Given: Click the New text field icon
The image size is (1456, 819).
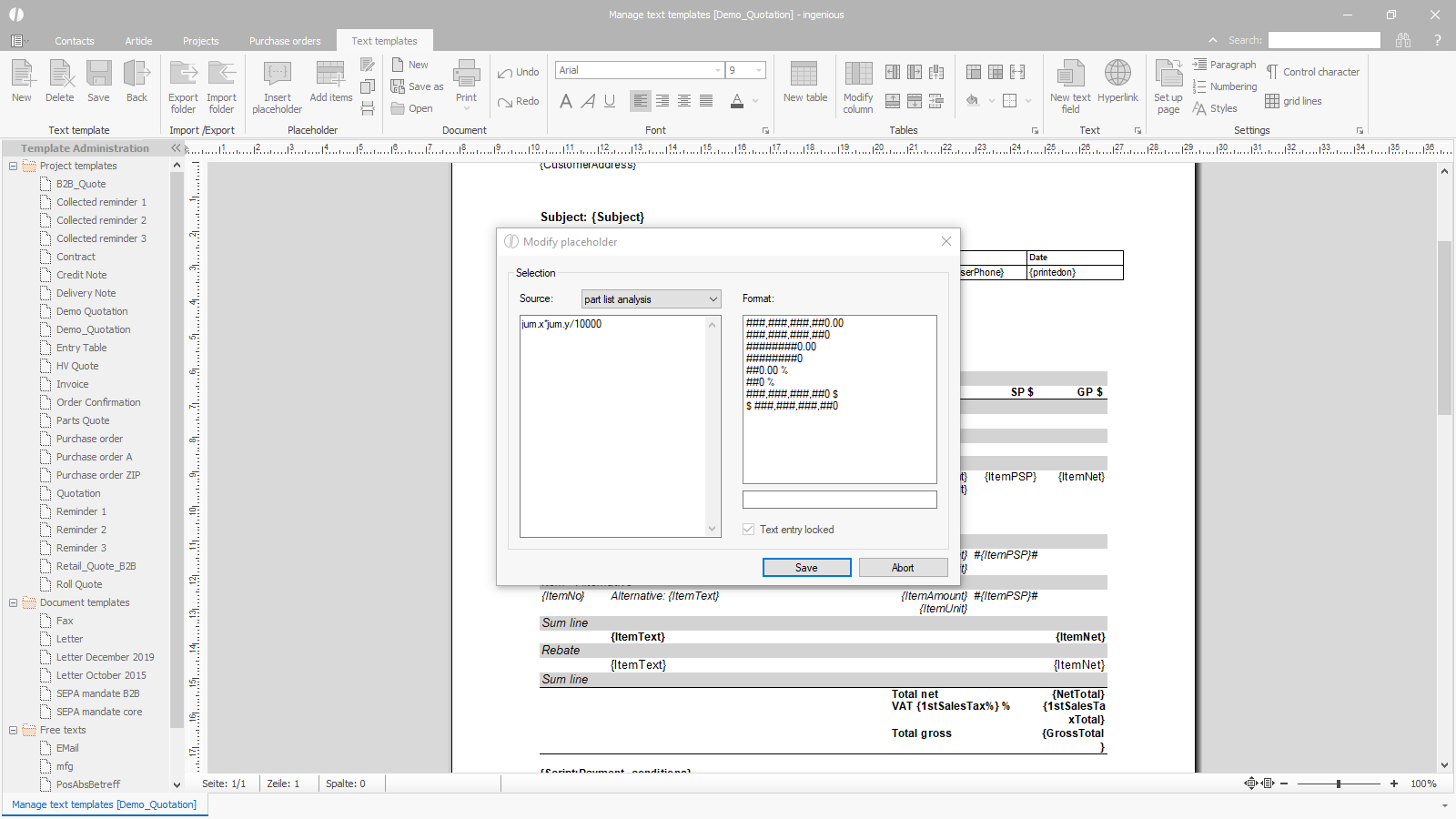Looking at the screenshot, I should pos(1070,75).
